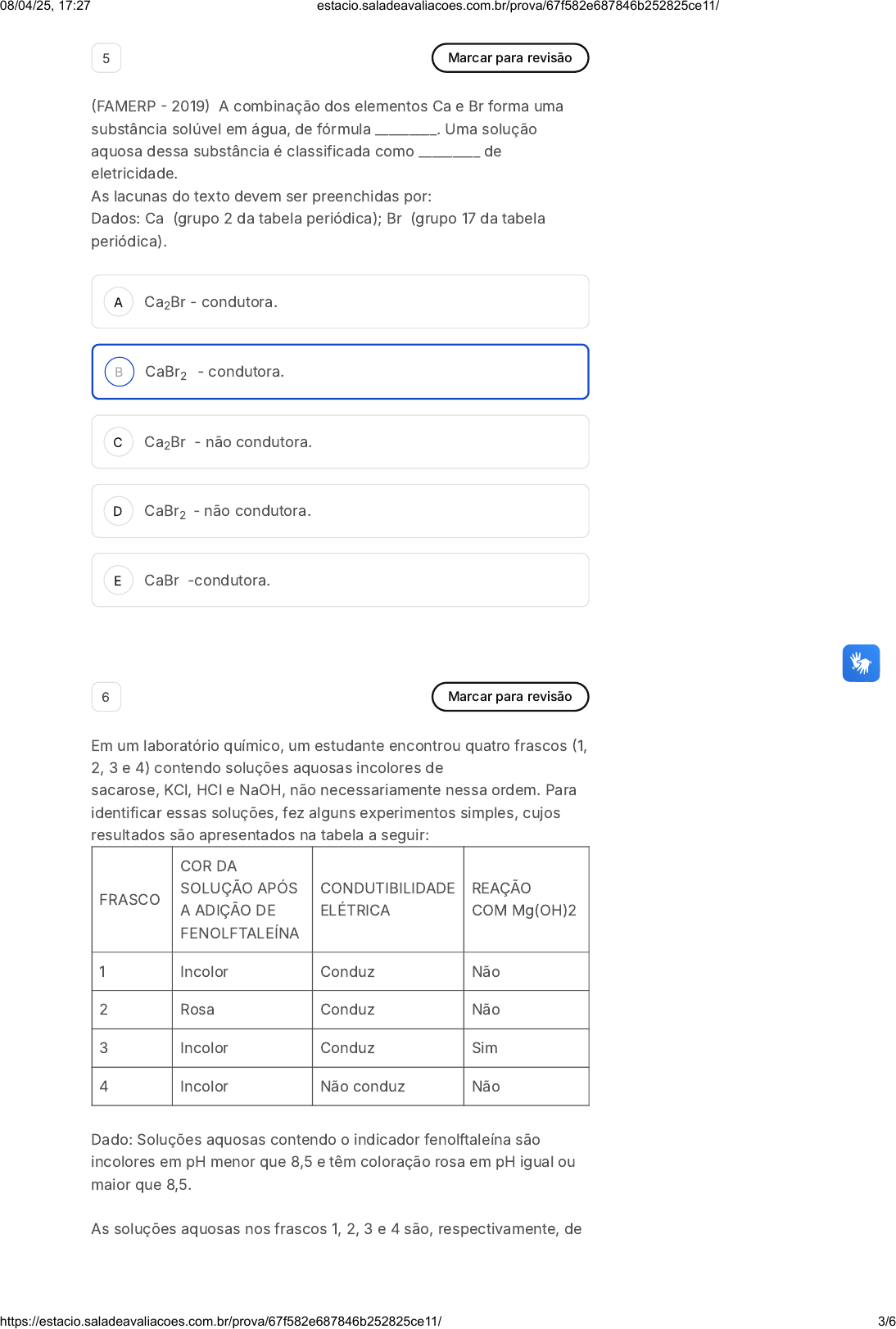Select option A circle for question 5
This screenshot has height=1329, width=896.
pos(119,302)
